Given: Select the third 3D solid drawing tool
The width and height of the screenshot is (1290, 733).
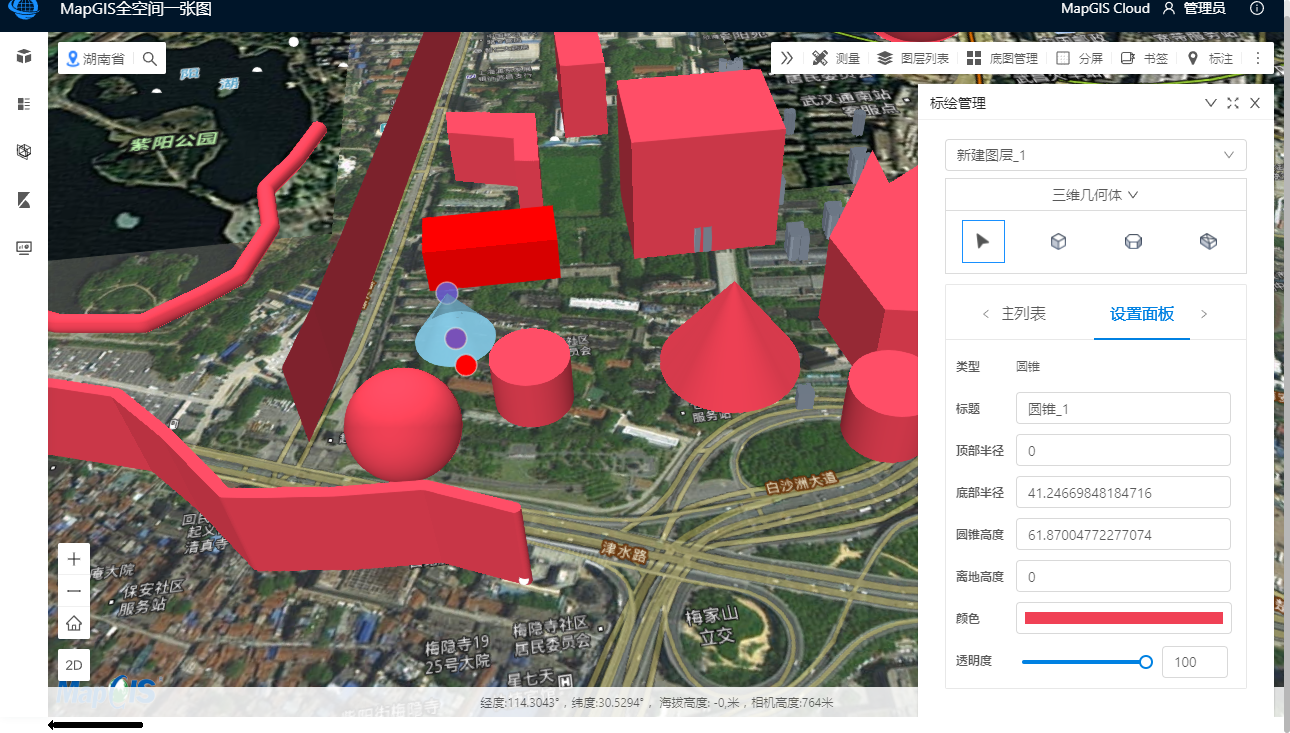Looking at the screenshot, I should pos(1208,241).
